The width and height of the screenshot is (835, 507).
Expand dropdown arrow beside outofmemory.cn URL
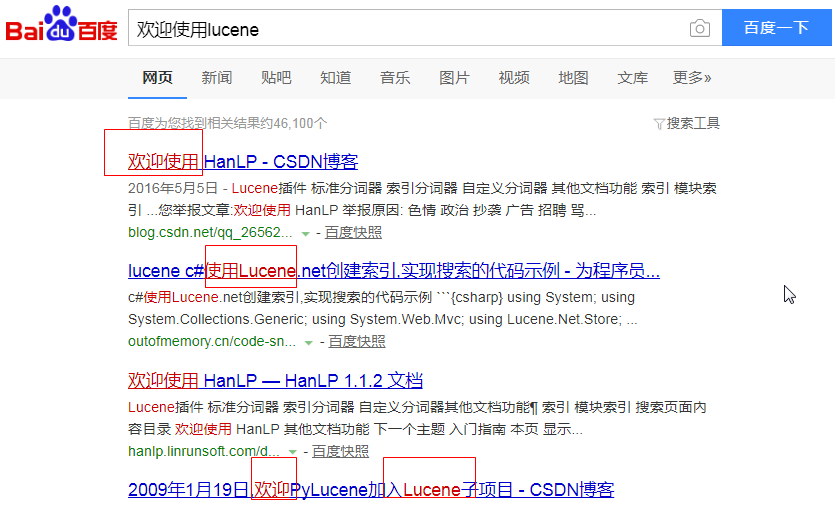(308, 343)
